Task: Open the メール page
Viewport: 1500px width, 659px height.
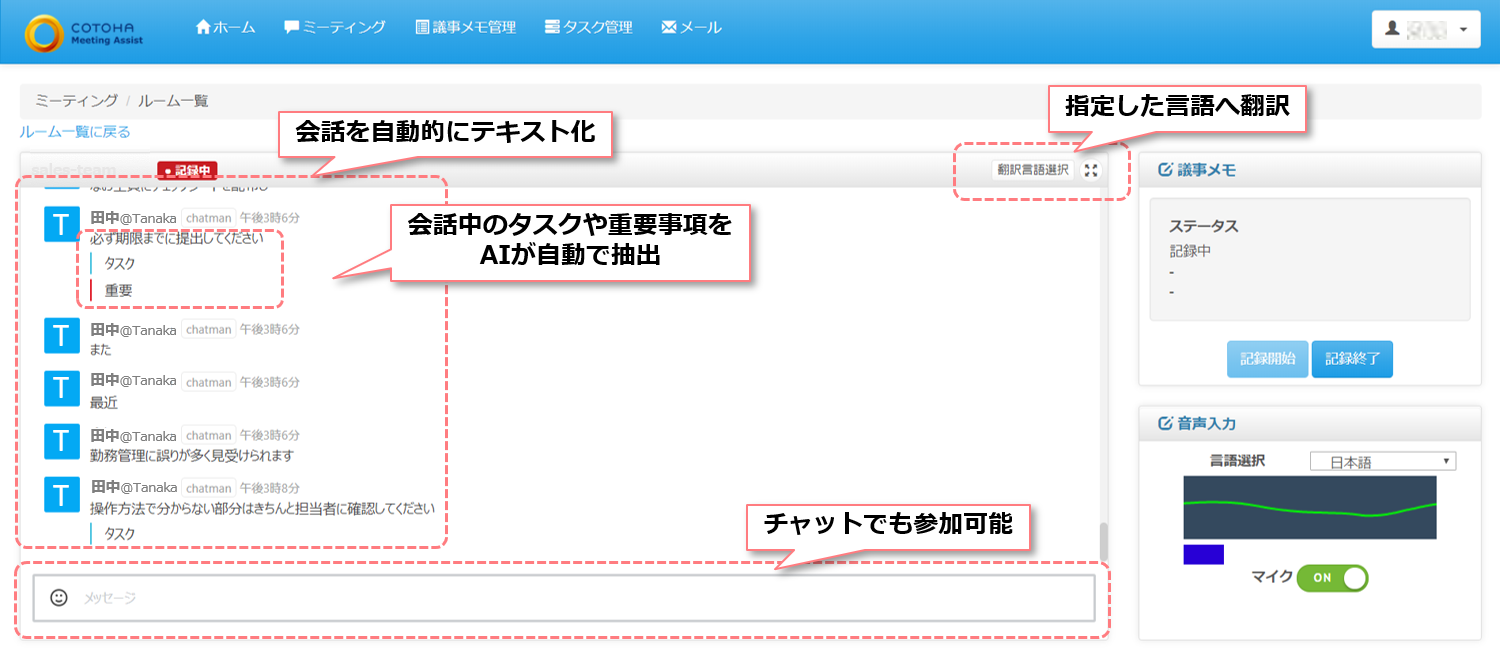Action: (x=692, y=27)
